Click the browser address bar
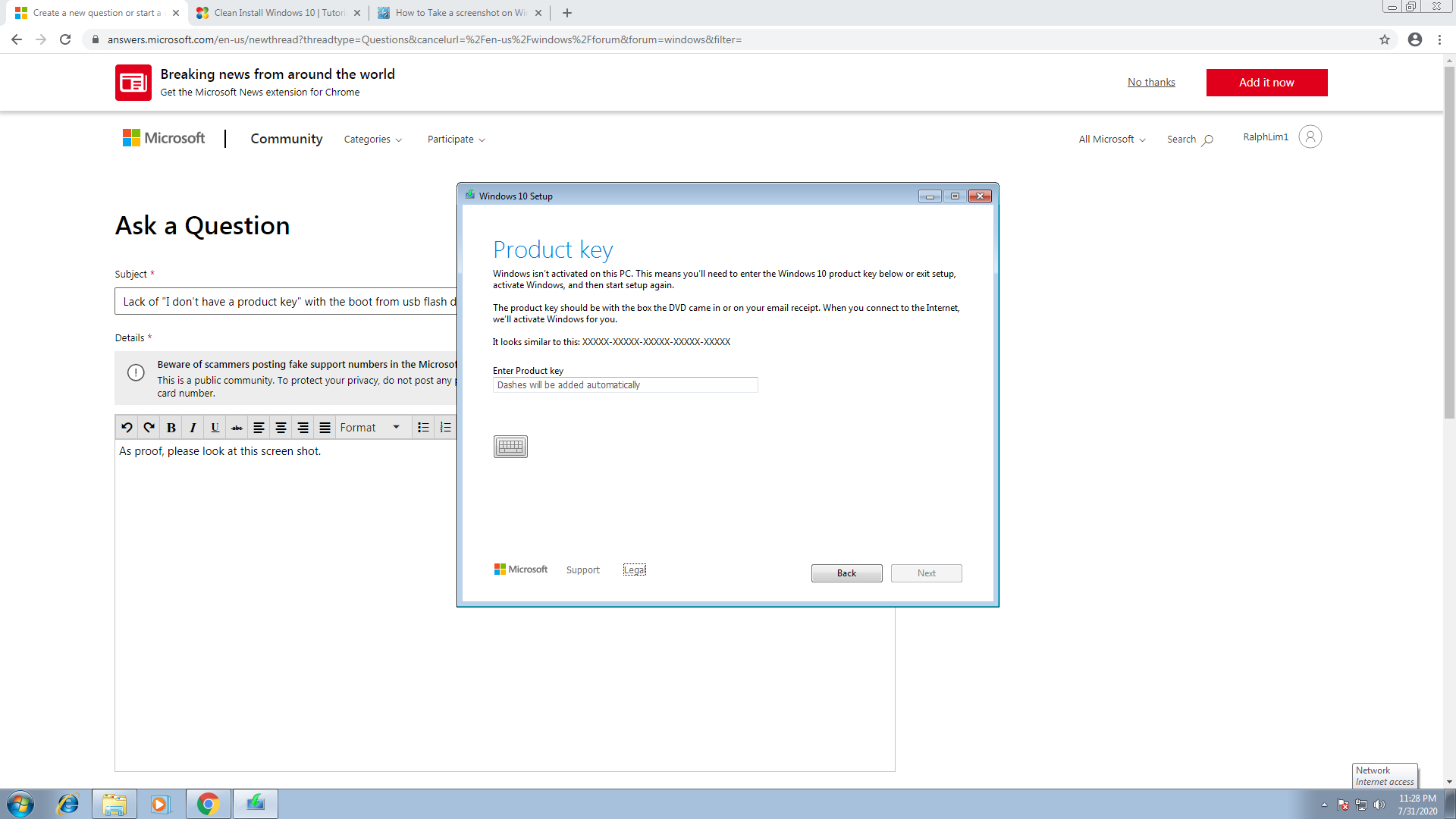Screen dimensions: 1456x819 [x=728, y=39]
